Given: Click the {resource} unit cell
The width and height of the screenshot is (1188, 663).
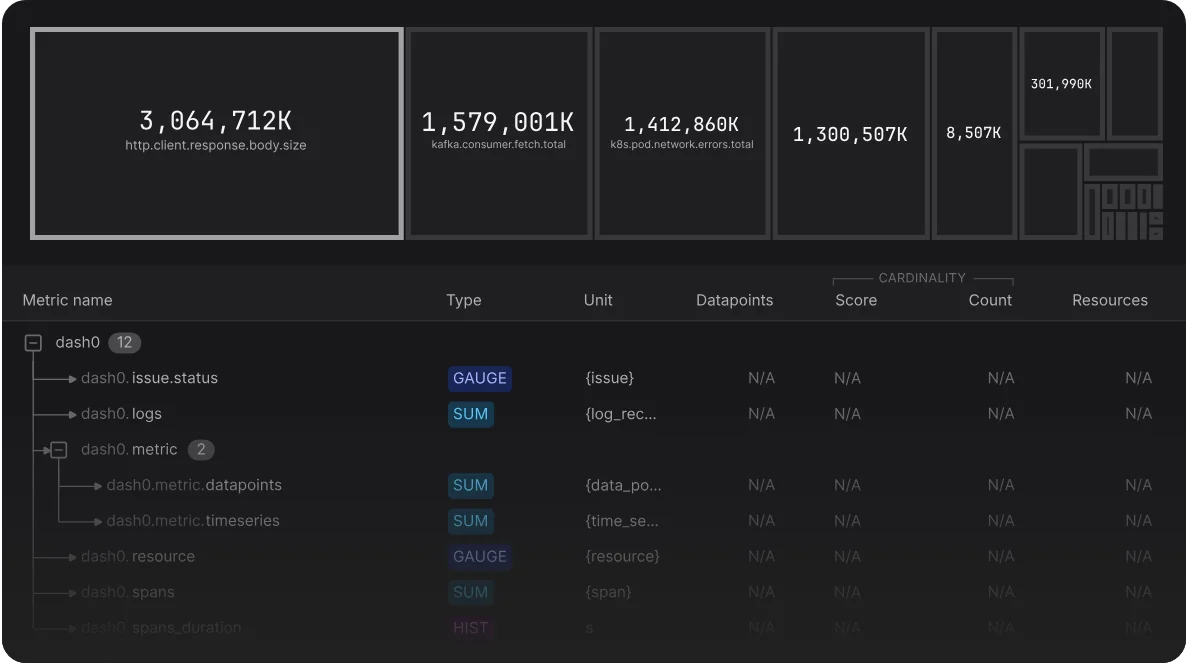Looking at the screenshot, I should 622,556.
